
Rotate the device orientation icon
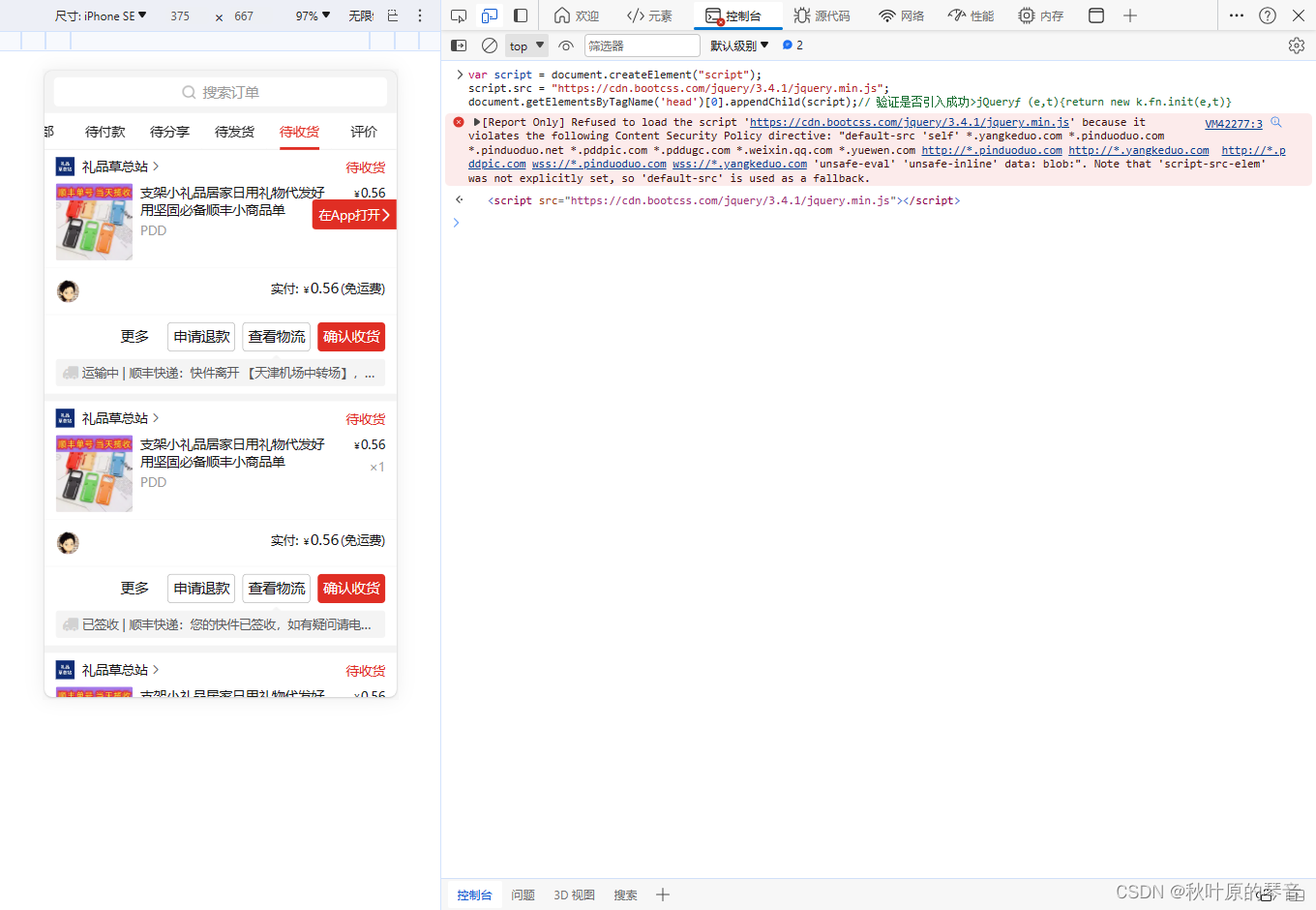(392, 15)
